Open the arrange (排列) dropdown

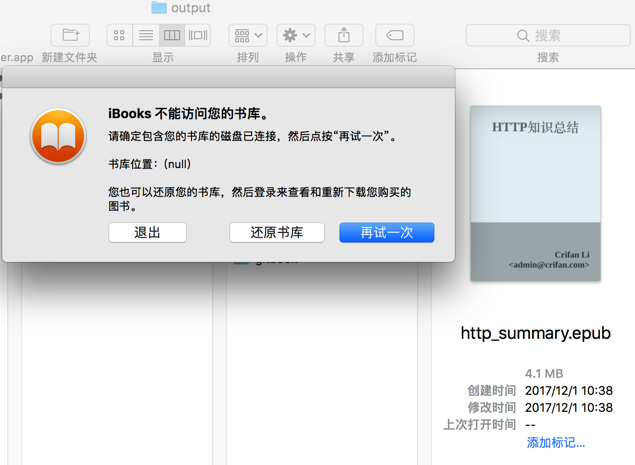pos(248,35)
